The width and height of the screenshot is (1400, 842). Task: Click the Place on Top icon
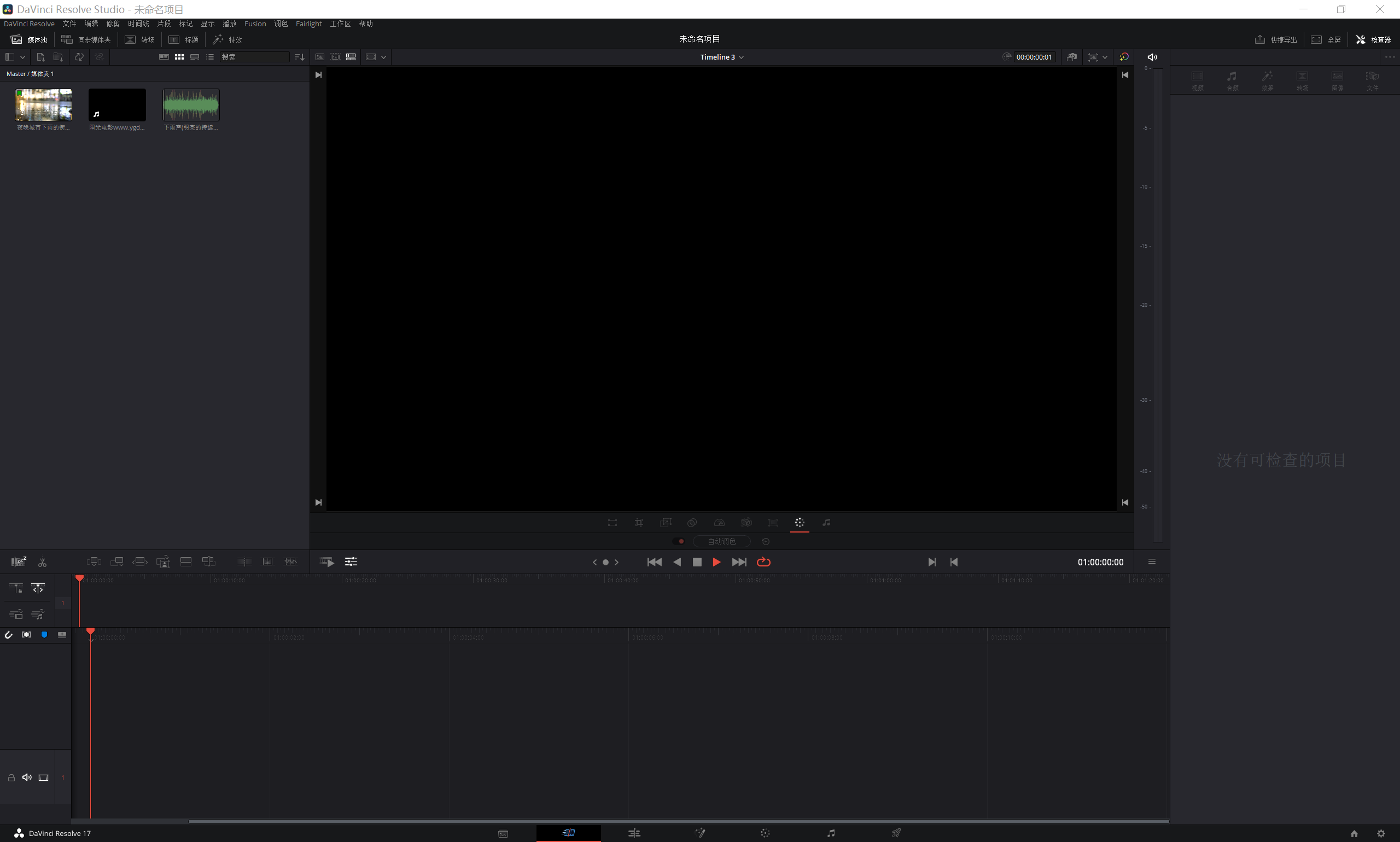click(185, 562)
